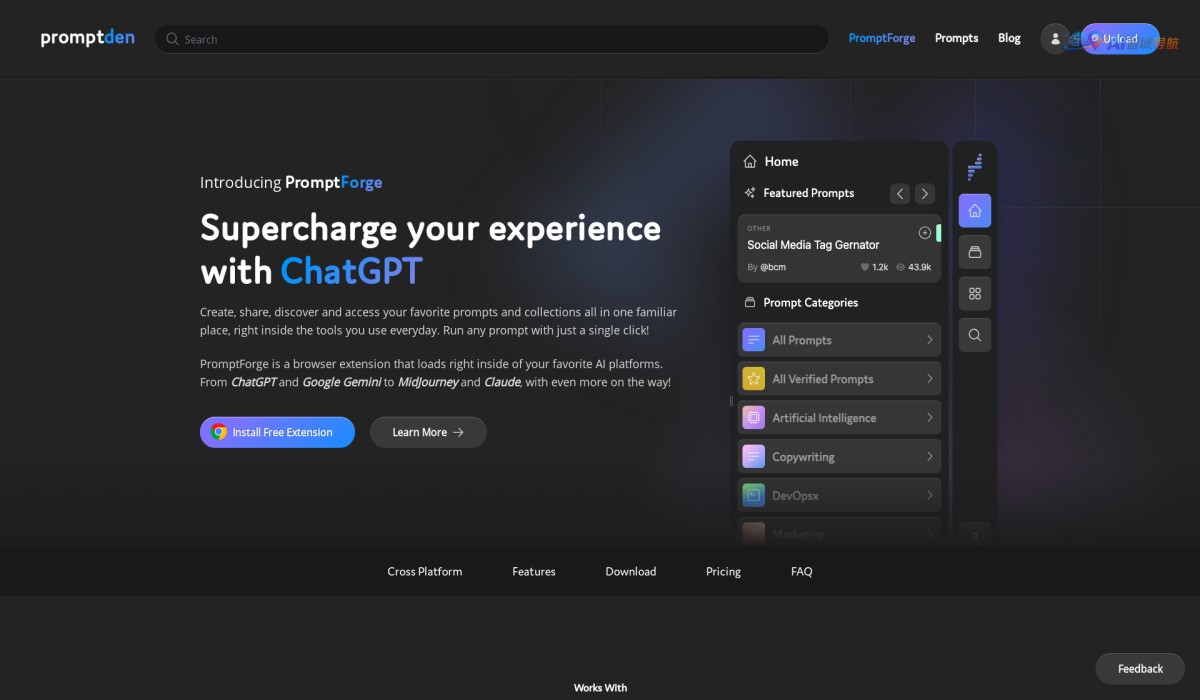The width and height of the screenshot is (1200, 700).
Task: Add Social Media Tag Gernator via plus icon
Action: pyautogui.click(x=924, y=233)
